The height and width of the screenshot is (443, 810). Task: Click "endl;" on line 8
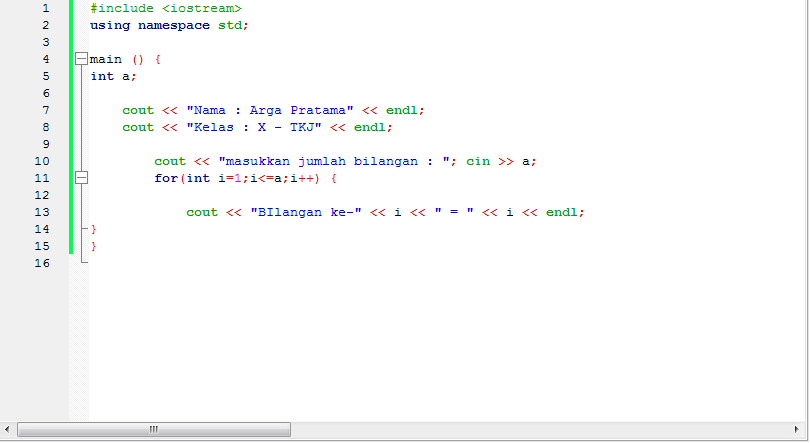pyautogui.click(x=373, y=128)
